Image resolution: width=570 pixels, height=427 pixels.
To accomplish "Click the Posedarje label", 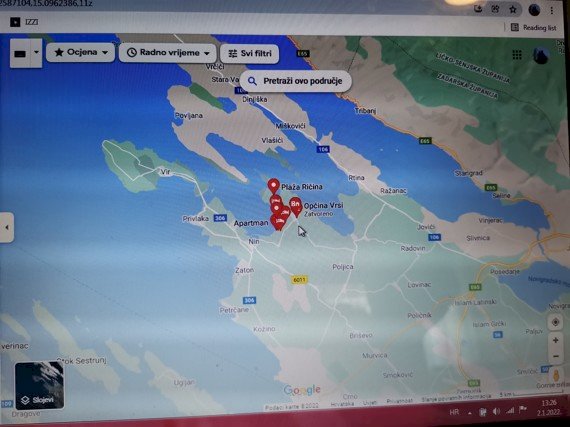I will [x=505, y=272].
